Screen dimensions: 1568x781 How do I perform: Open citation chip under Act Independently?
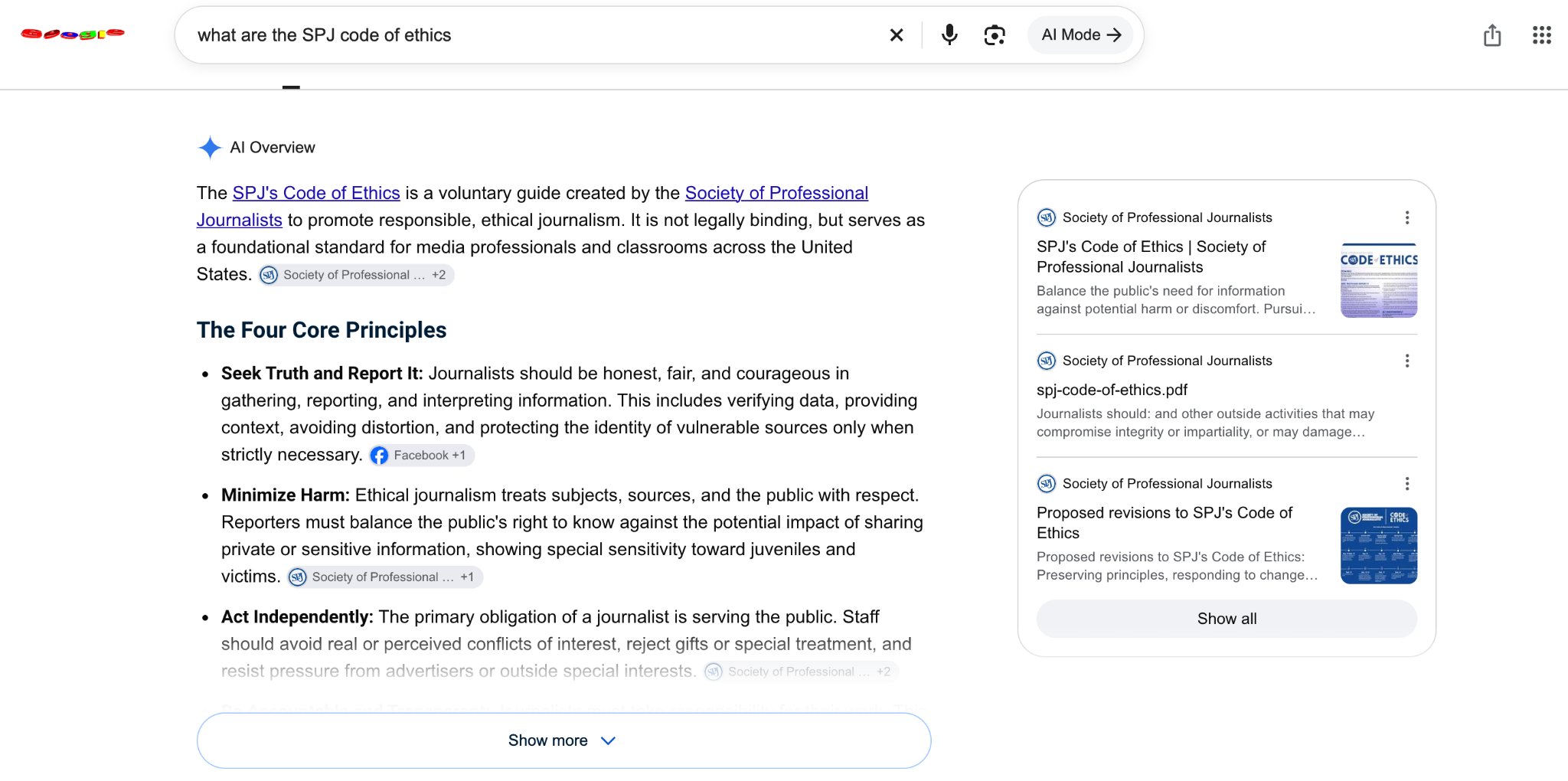[x=801, y=672]
